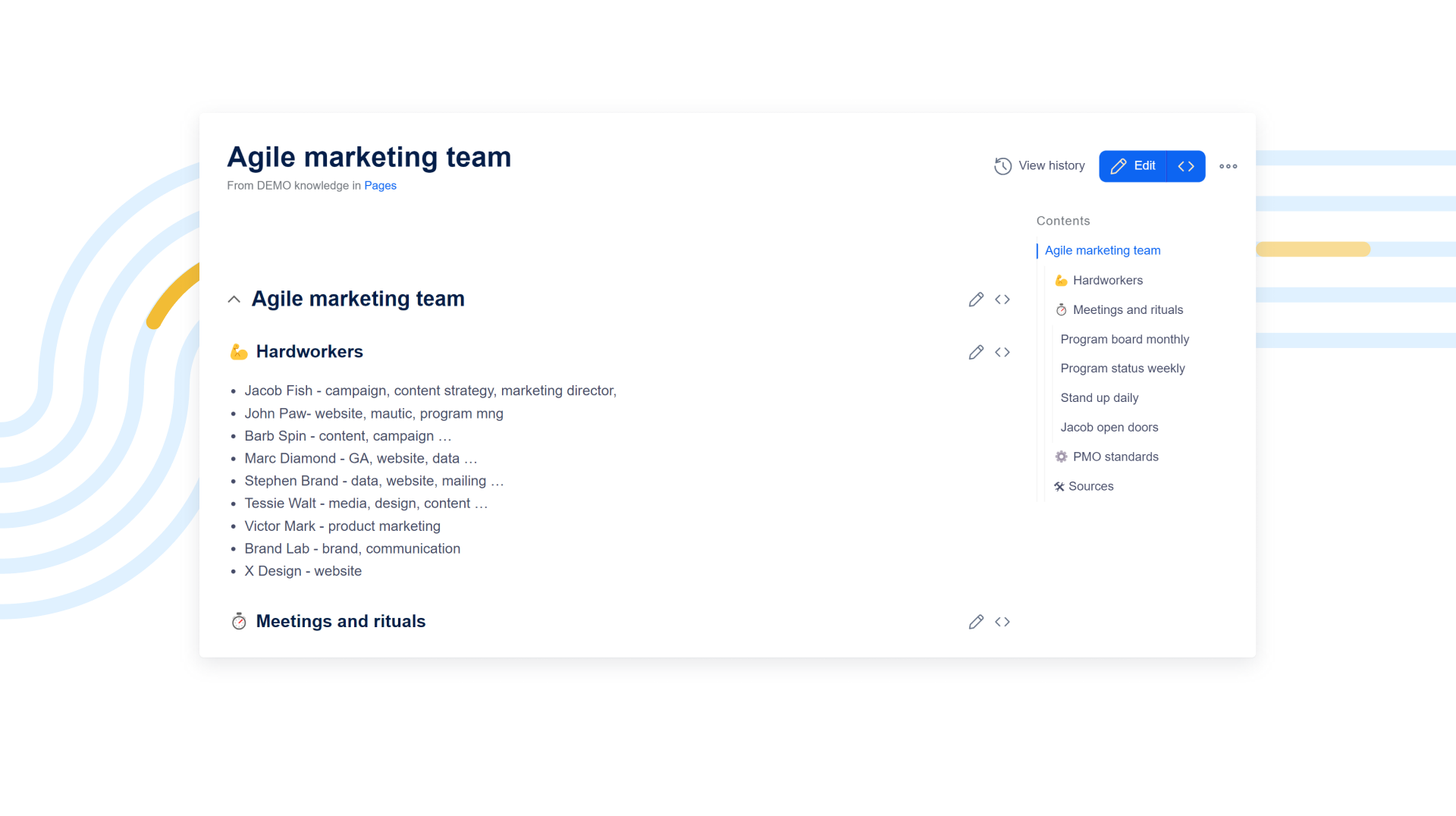The image size is (1456, 816).
Task: Open the three-dots more options menu
Action: tap(1228, 166)
